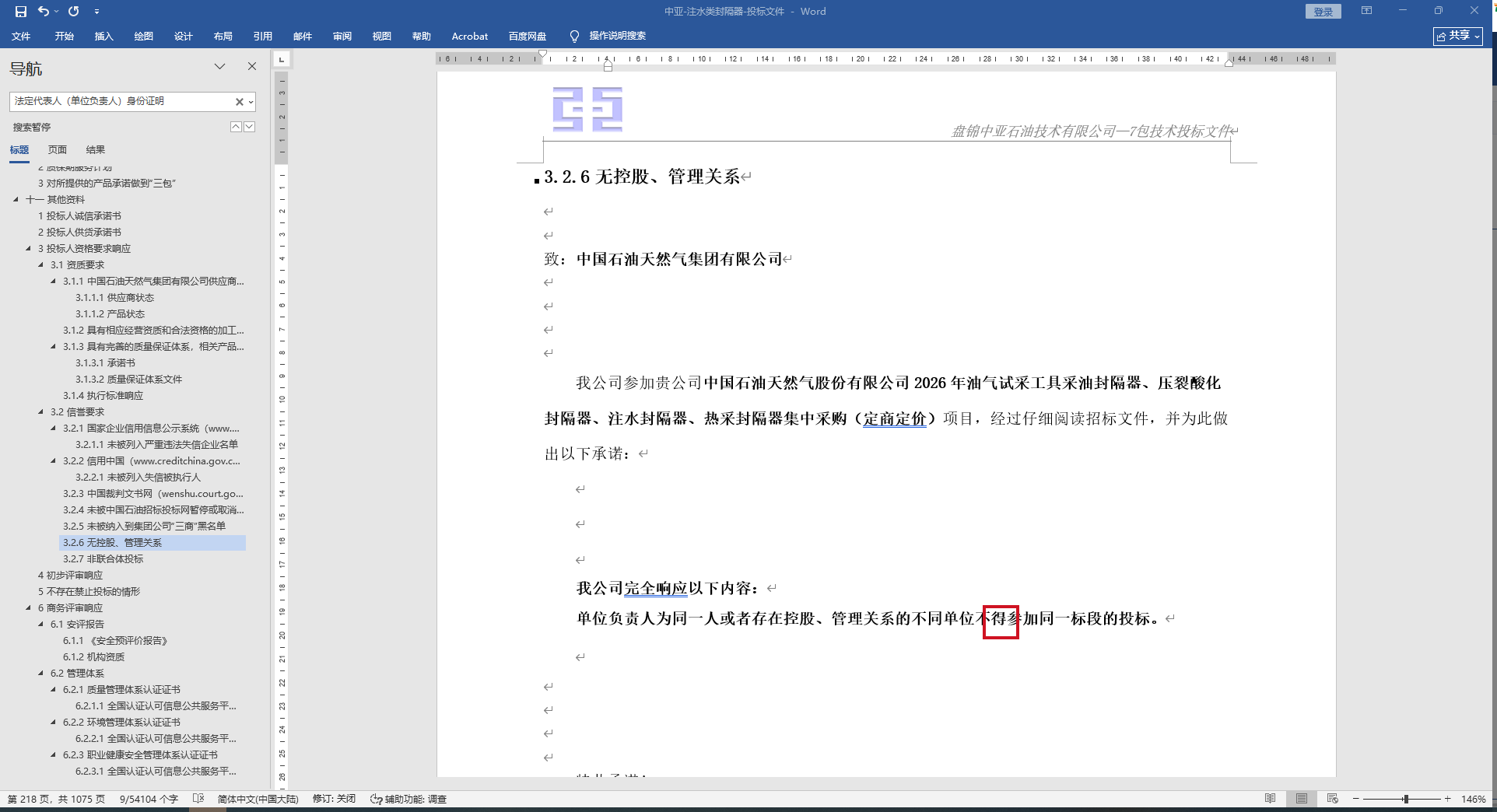Switch to Read Mode view
Screen dimensions: 1497x812
(x=1270, y=799)
